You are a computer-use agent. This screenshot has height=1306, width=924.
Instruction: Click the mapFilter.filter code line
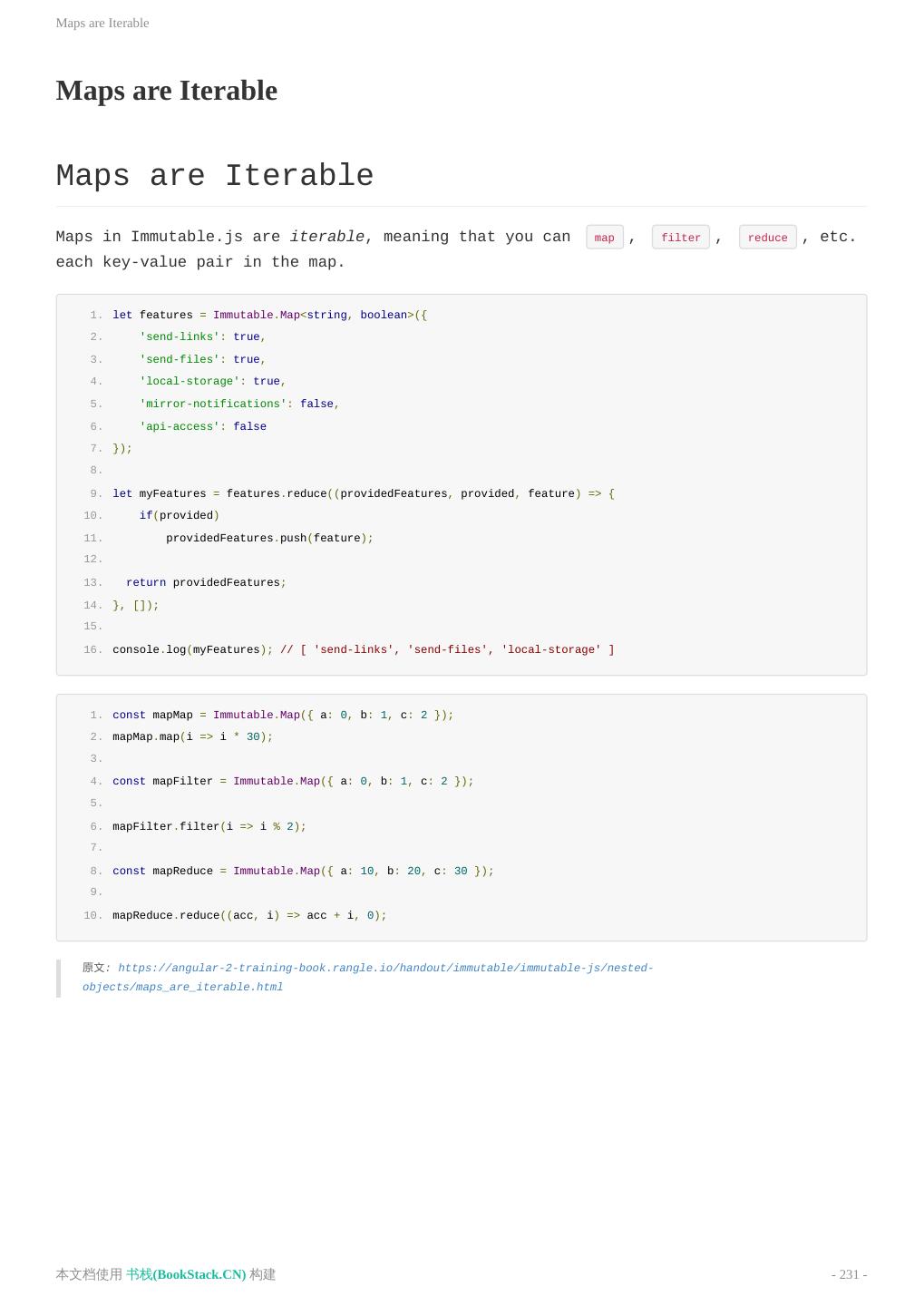pos(209,827)
